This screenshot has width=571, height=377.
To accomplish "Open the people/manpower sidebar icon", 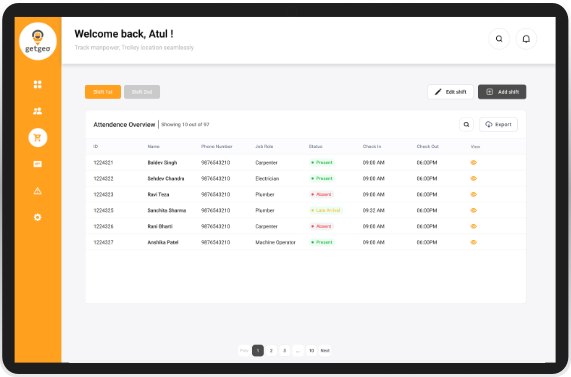I will point(38,111).
